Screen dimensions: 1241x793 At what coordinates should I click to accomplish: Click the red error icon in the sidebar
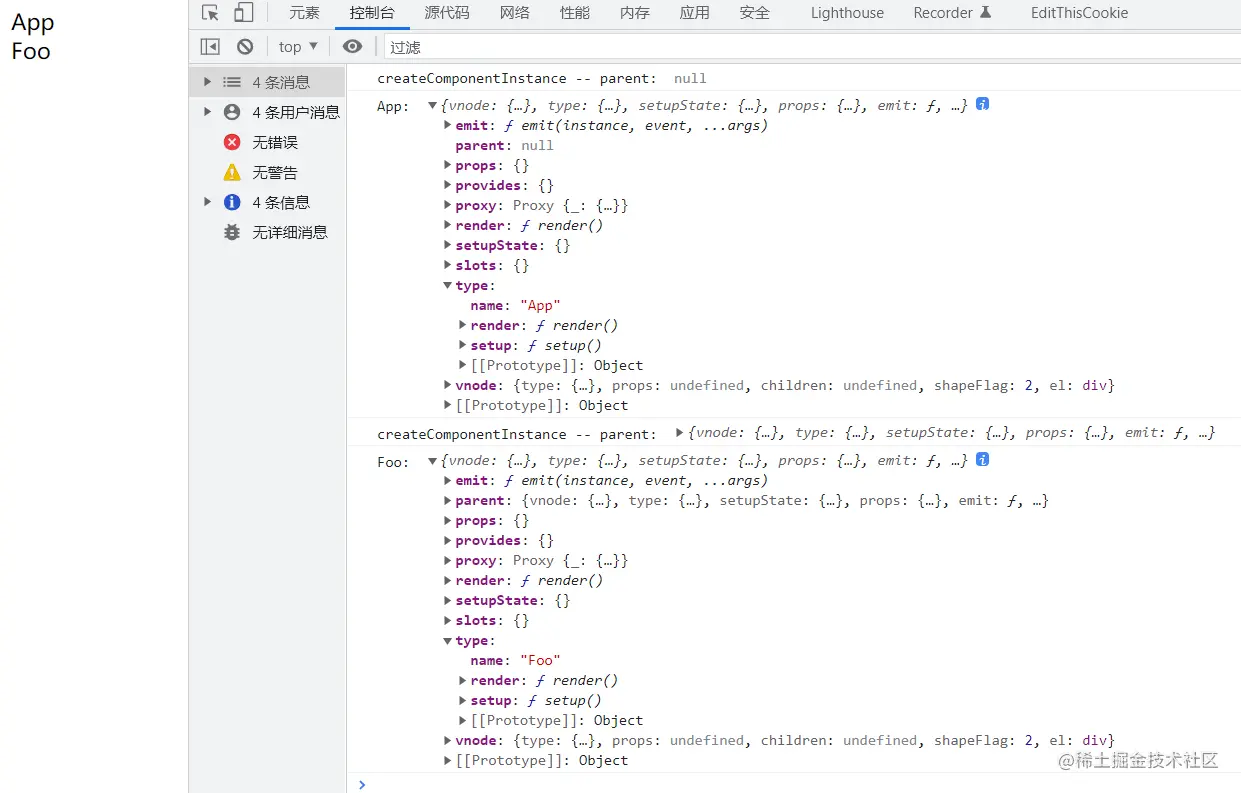point(232,142)
